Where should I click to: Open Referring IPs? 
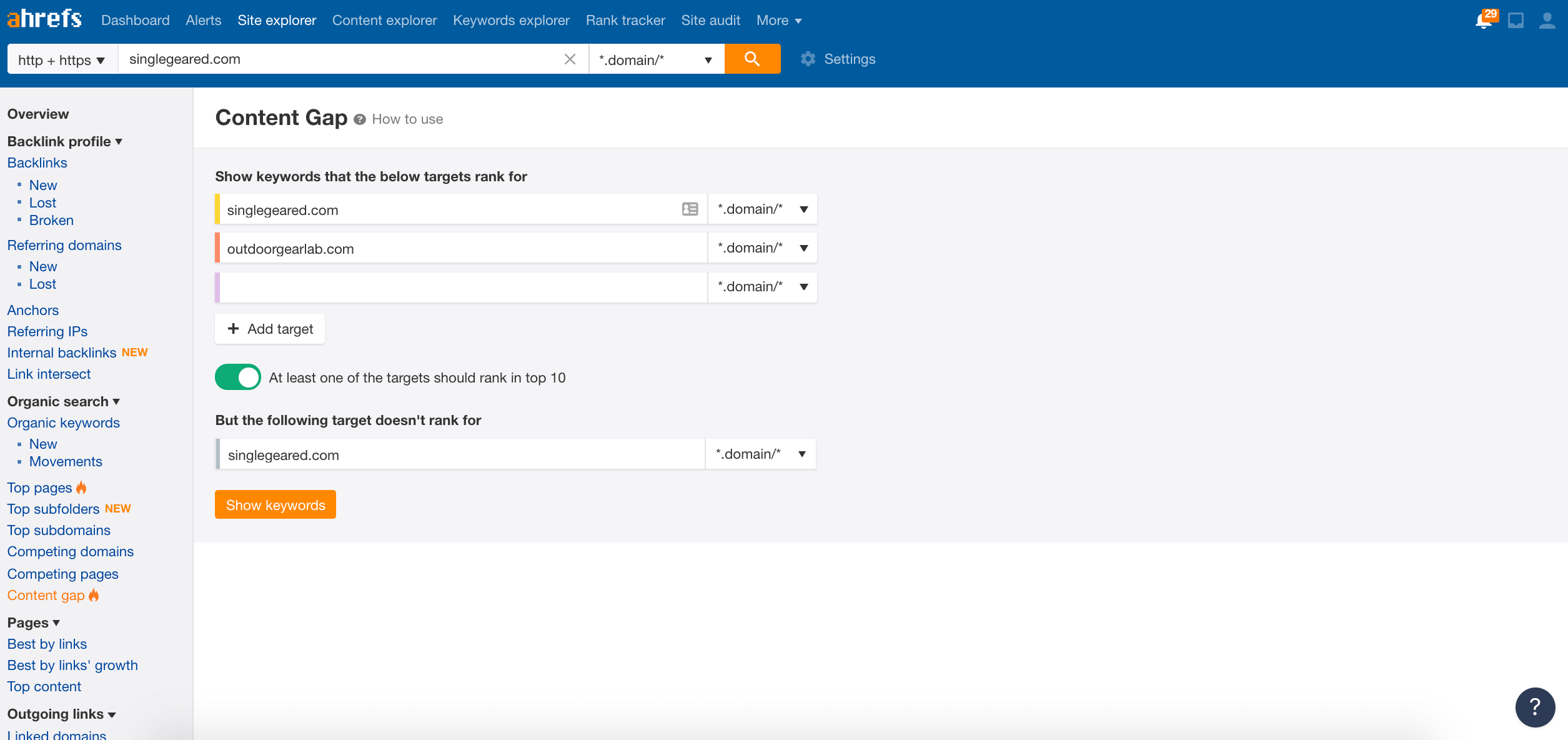point(47,331)
